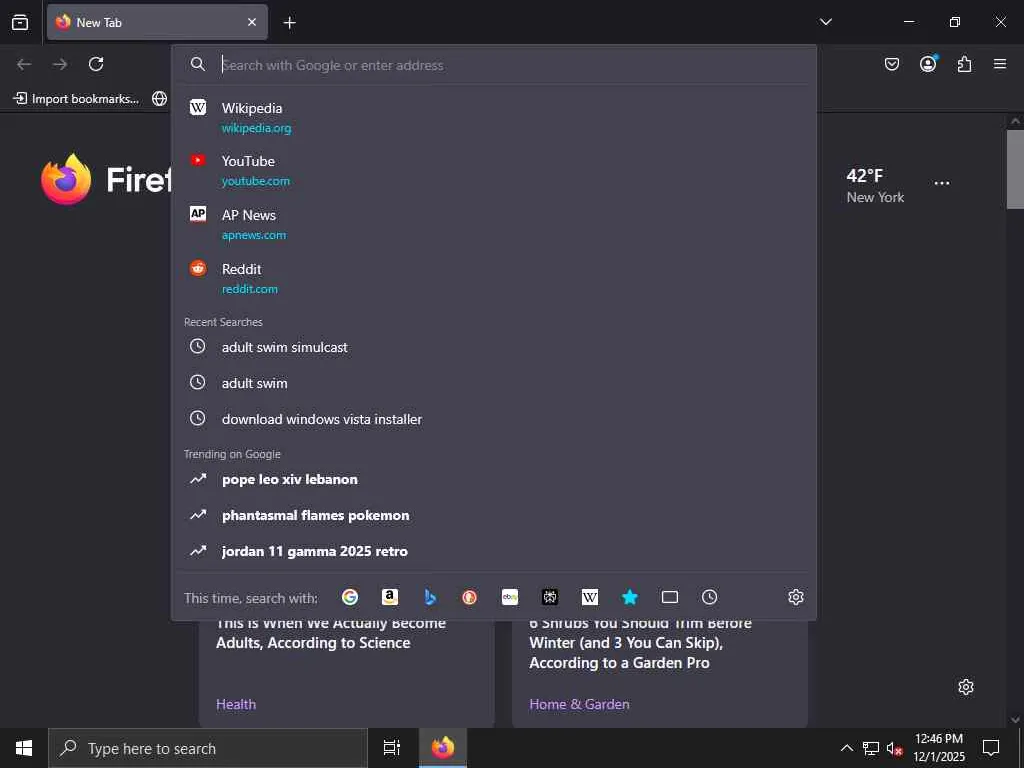Click the globe bookmark icon in the toolbar
The height and width of the screenshot is (768, 1024).
click(159, 99)
